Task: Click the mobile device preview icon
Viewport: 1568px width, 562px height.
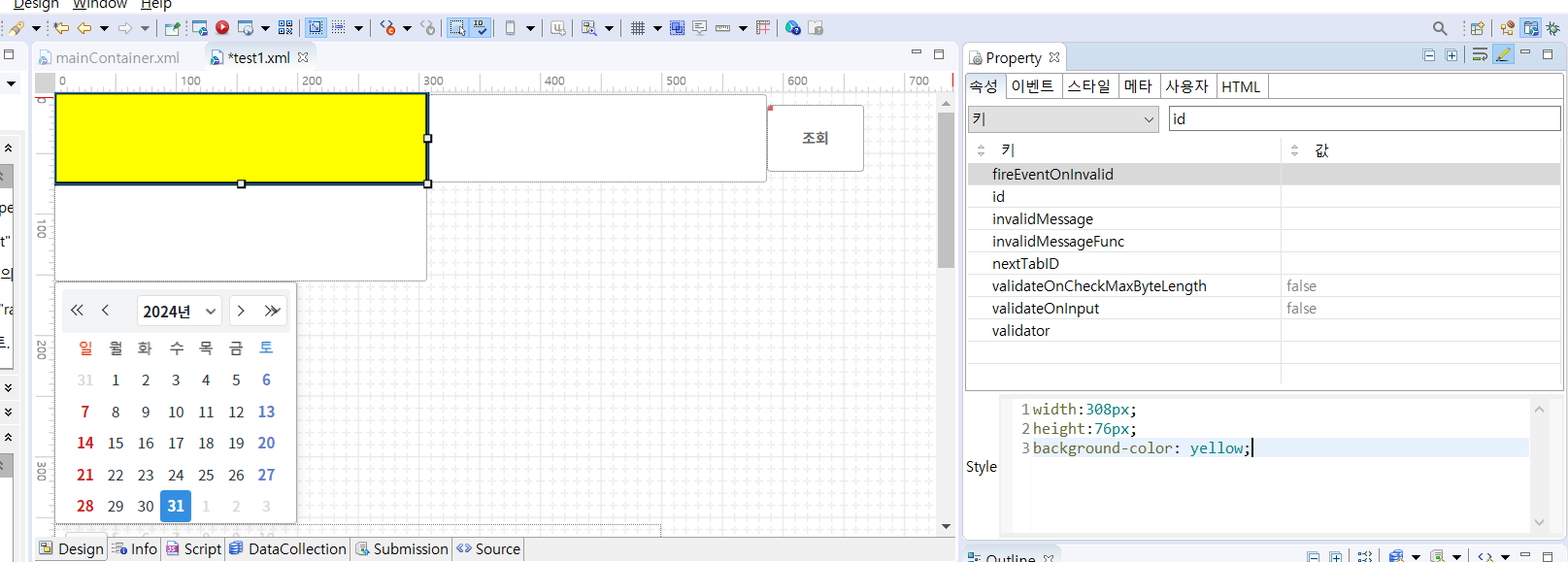Action: tap(511, 28)
